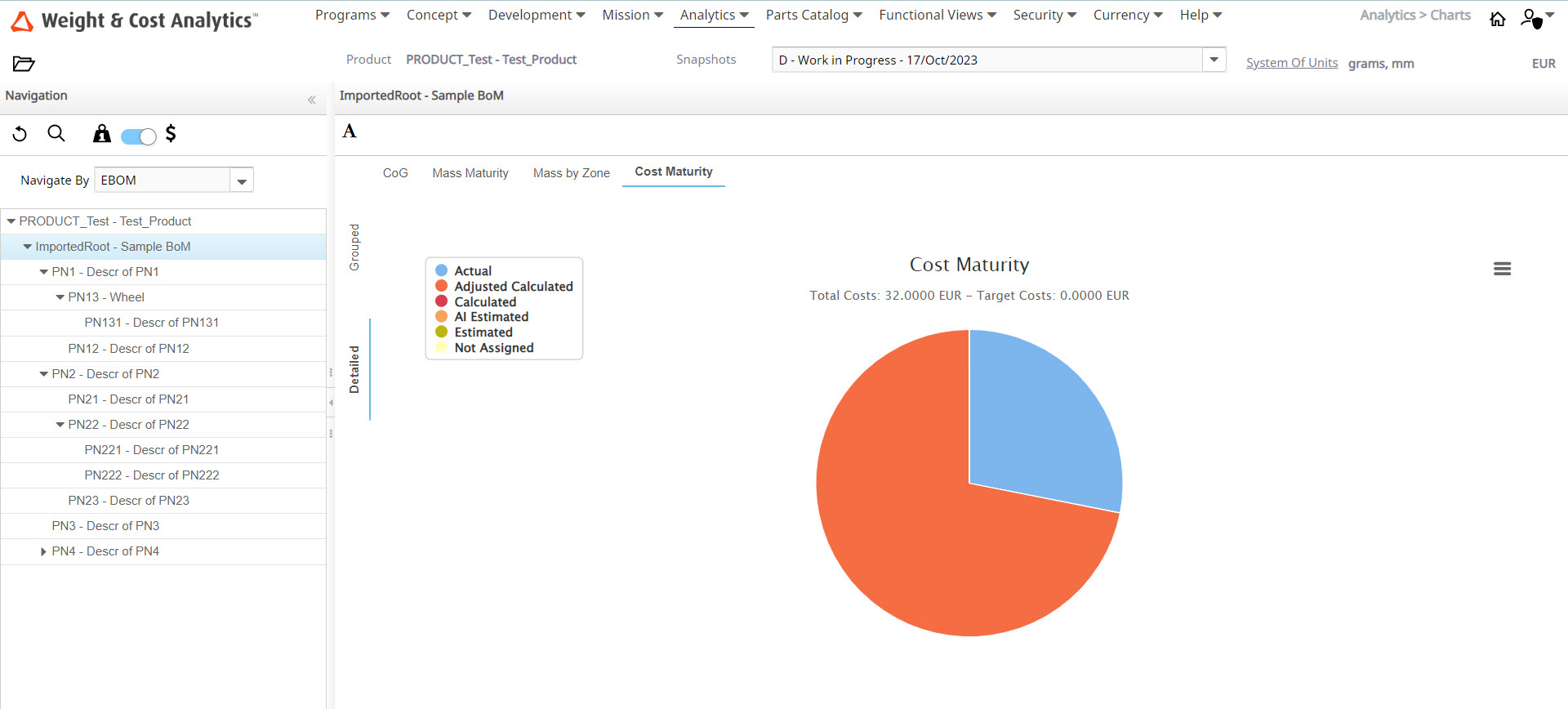Click the dollar cost icon
This screenshot has width=1568, height=709.
click(171, 134)
